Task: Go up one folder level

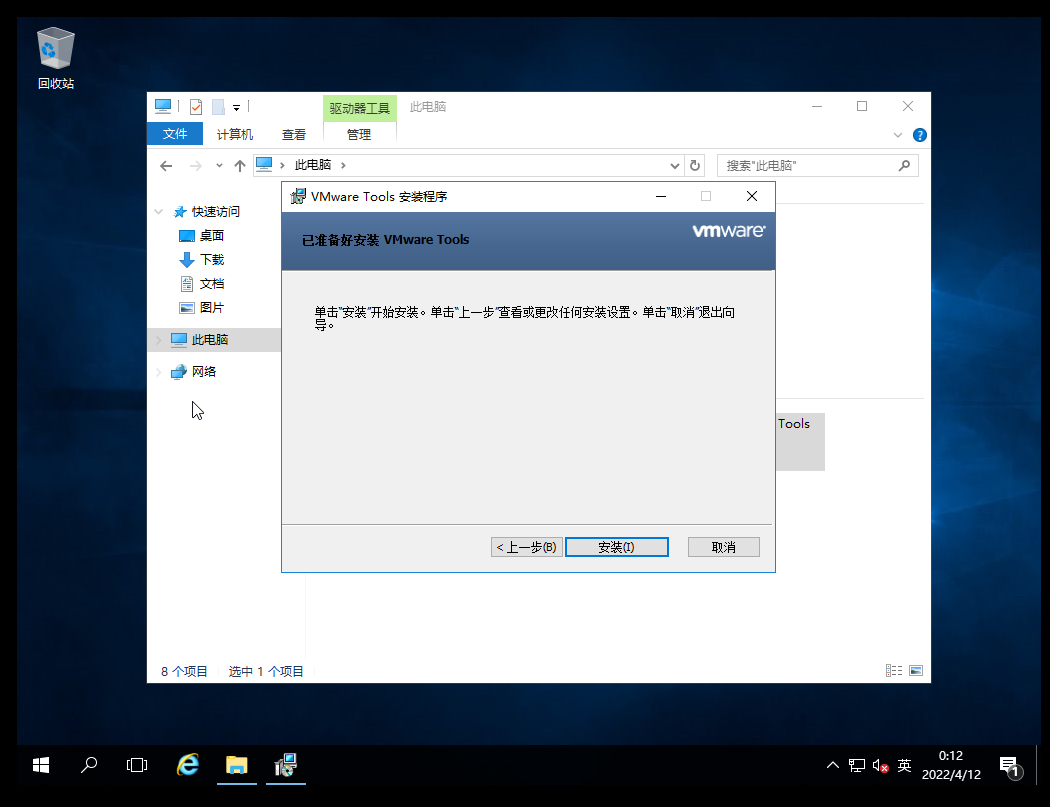Action: point(240,165)
